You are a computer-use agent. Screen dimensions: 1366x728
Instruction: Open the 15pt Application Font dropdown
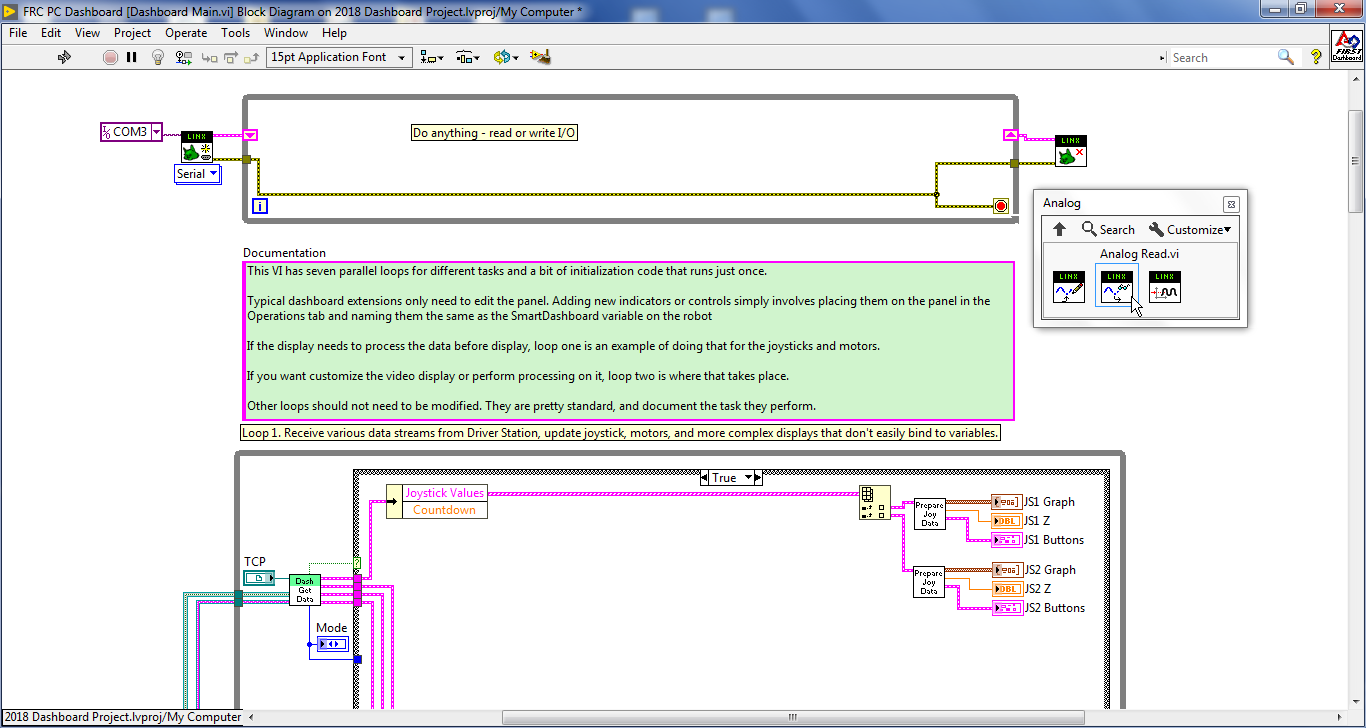(339, 57)
